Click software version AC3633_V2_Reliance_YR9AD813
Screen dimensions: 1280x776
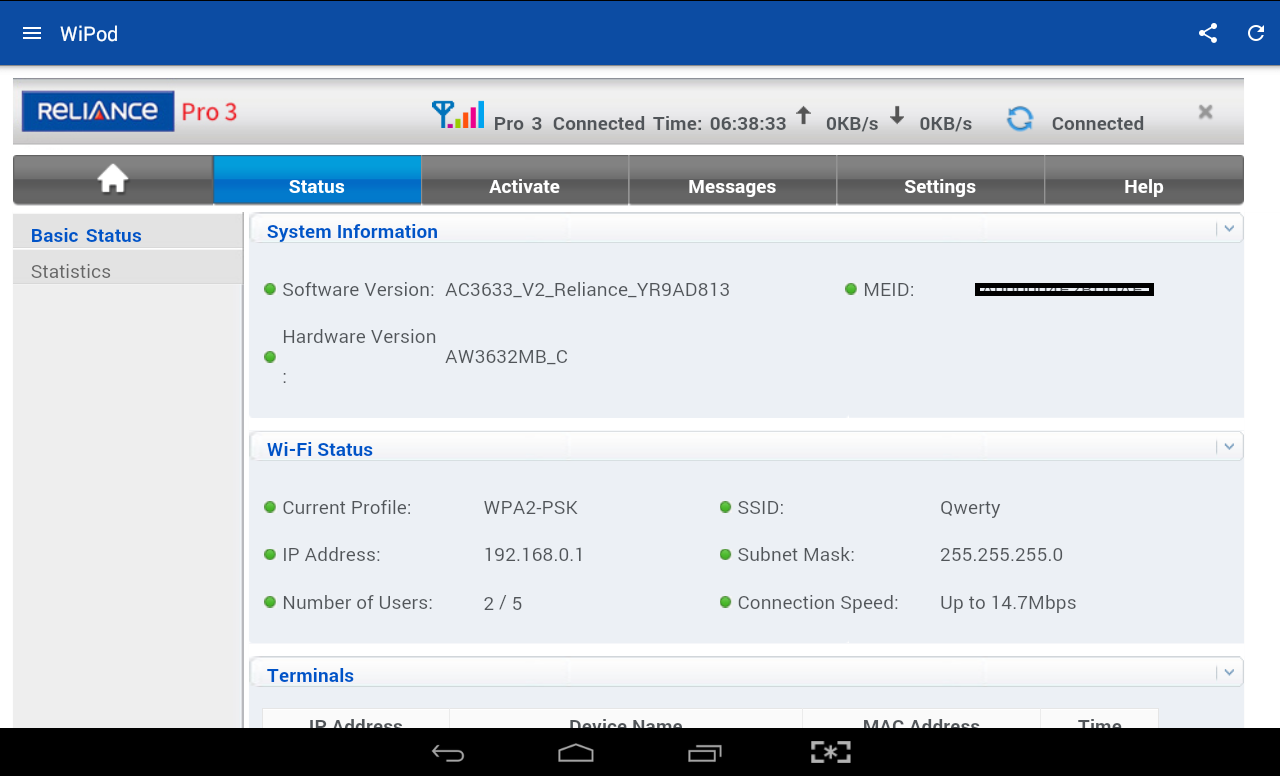pos(587,290)
